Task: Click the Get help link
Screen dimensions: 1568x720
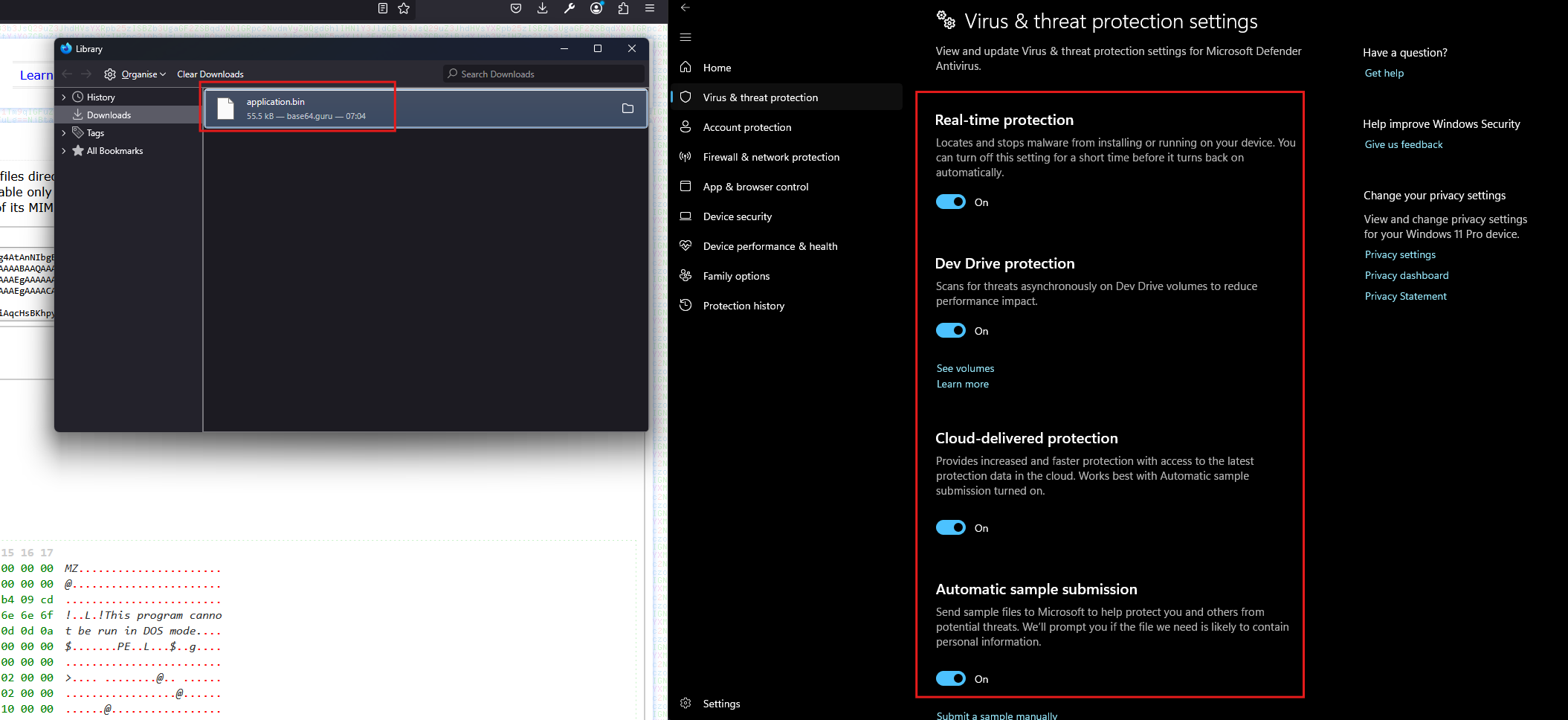Action: click(x=1384, y=73)
